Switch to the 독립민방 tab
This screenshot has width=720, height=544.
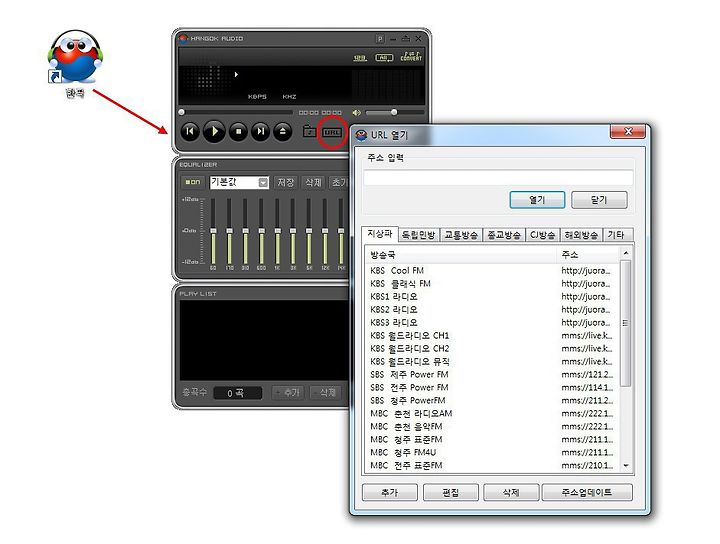tap(418, 235)
